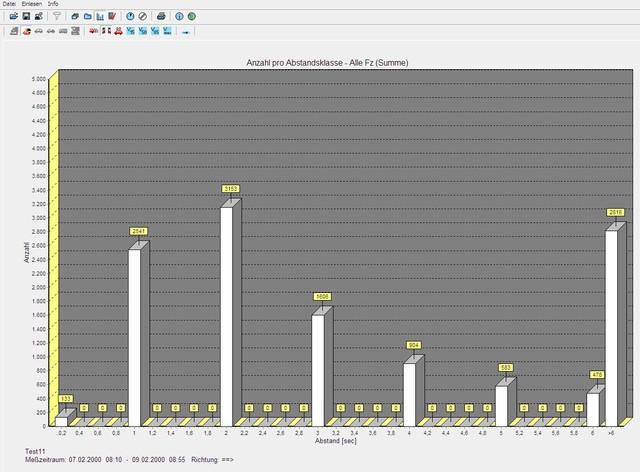Click the white bar at Abstand 1
The height and width of the screenshot is (472, 640).
click(135, 338)
